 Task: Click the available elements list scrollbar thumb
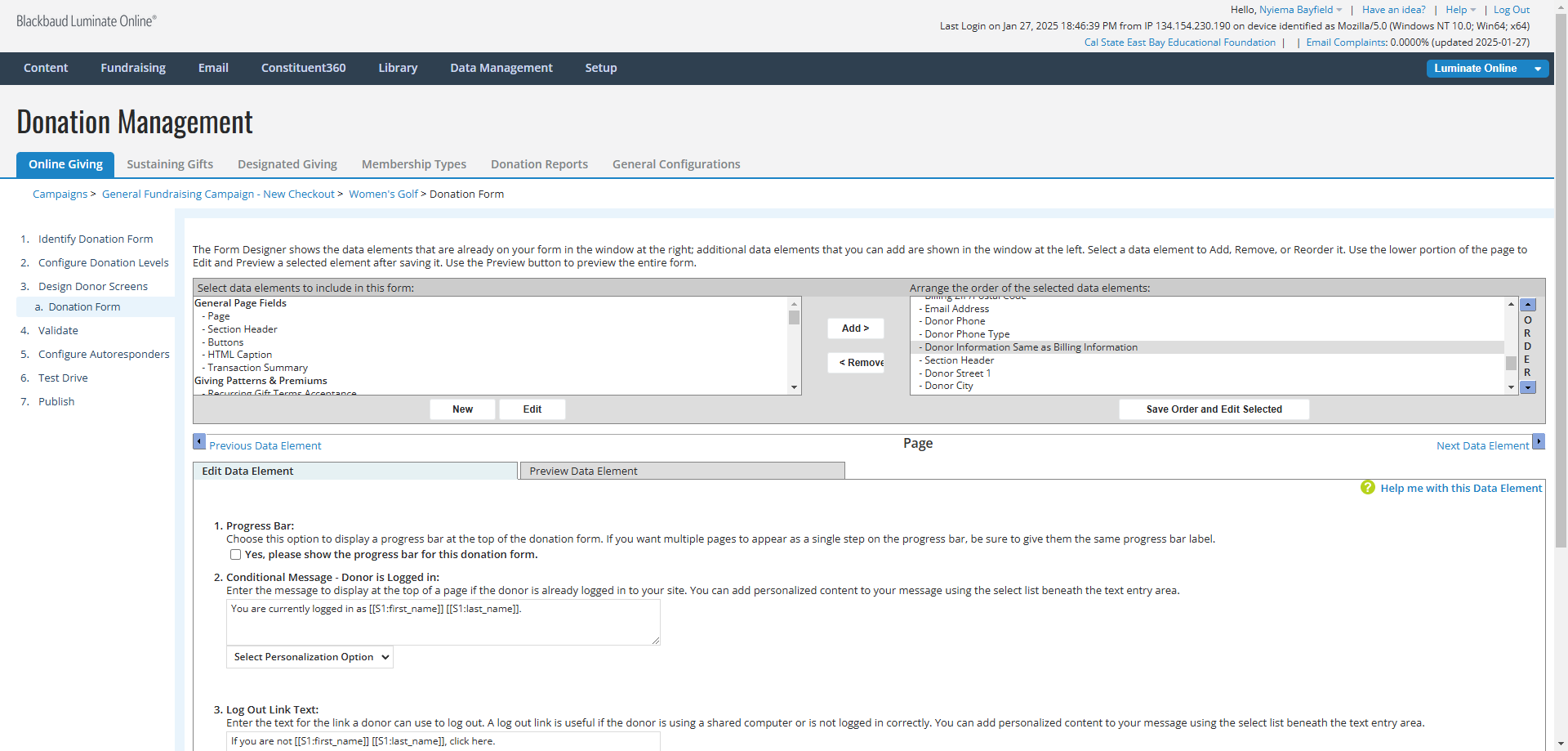click(794, 317)
